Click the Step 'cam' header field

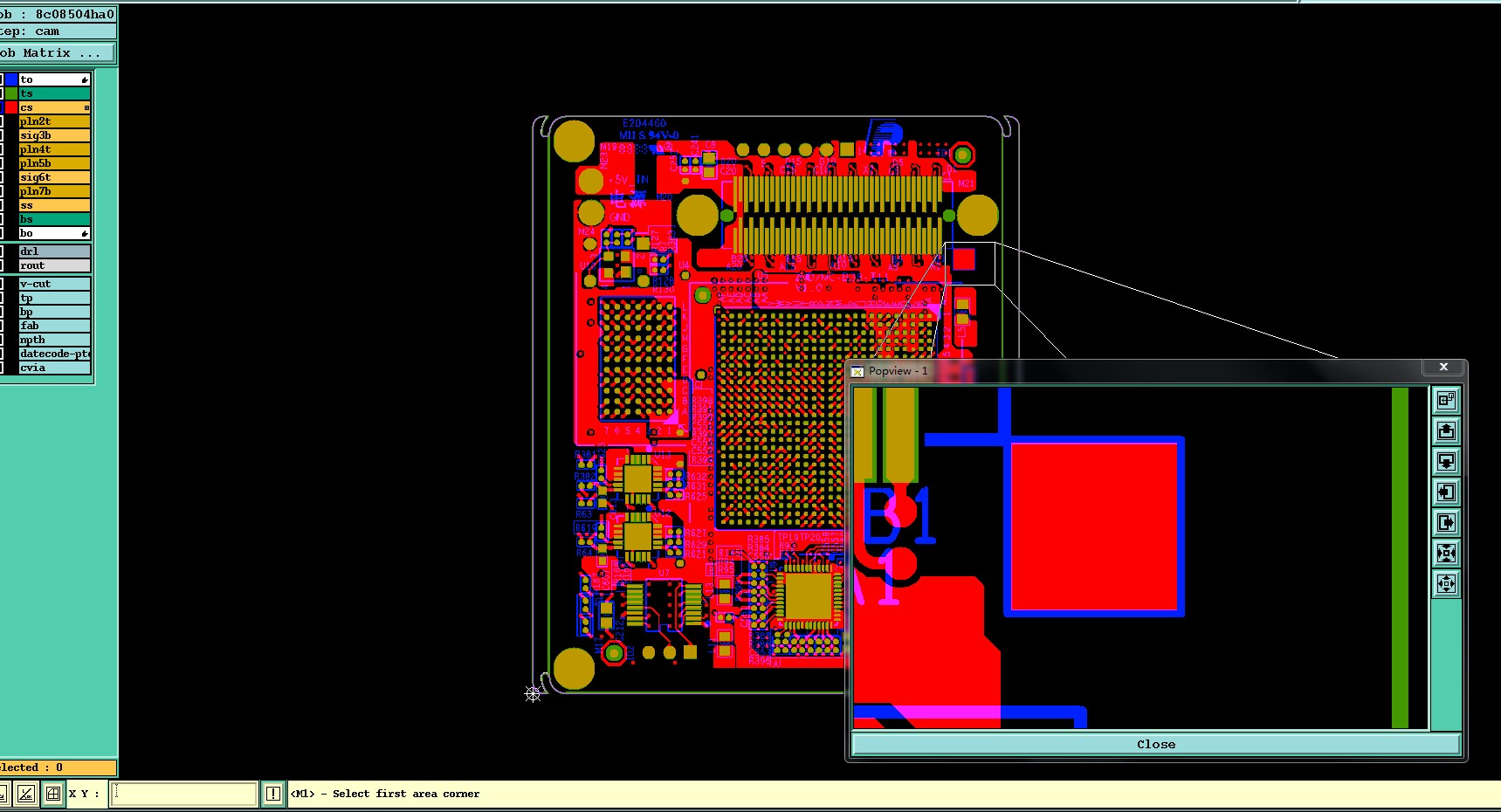click(x=58, y=31)
